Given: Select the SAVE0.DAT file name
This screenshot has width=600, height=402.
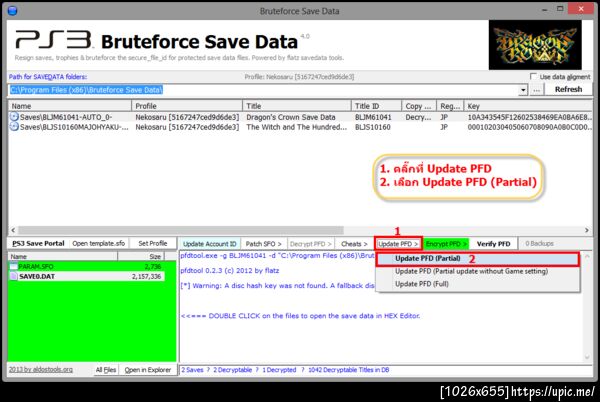Looking at the screenshot, I should [37, 276].
